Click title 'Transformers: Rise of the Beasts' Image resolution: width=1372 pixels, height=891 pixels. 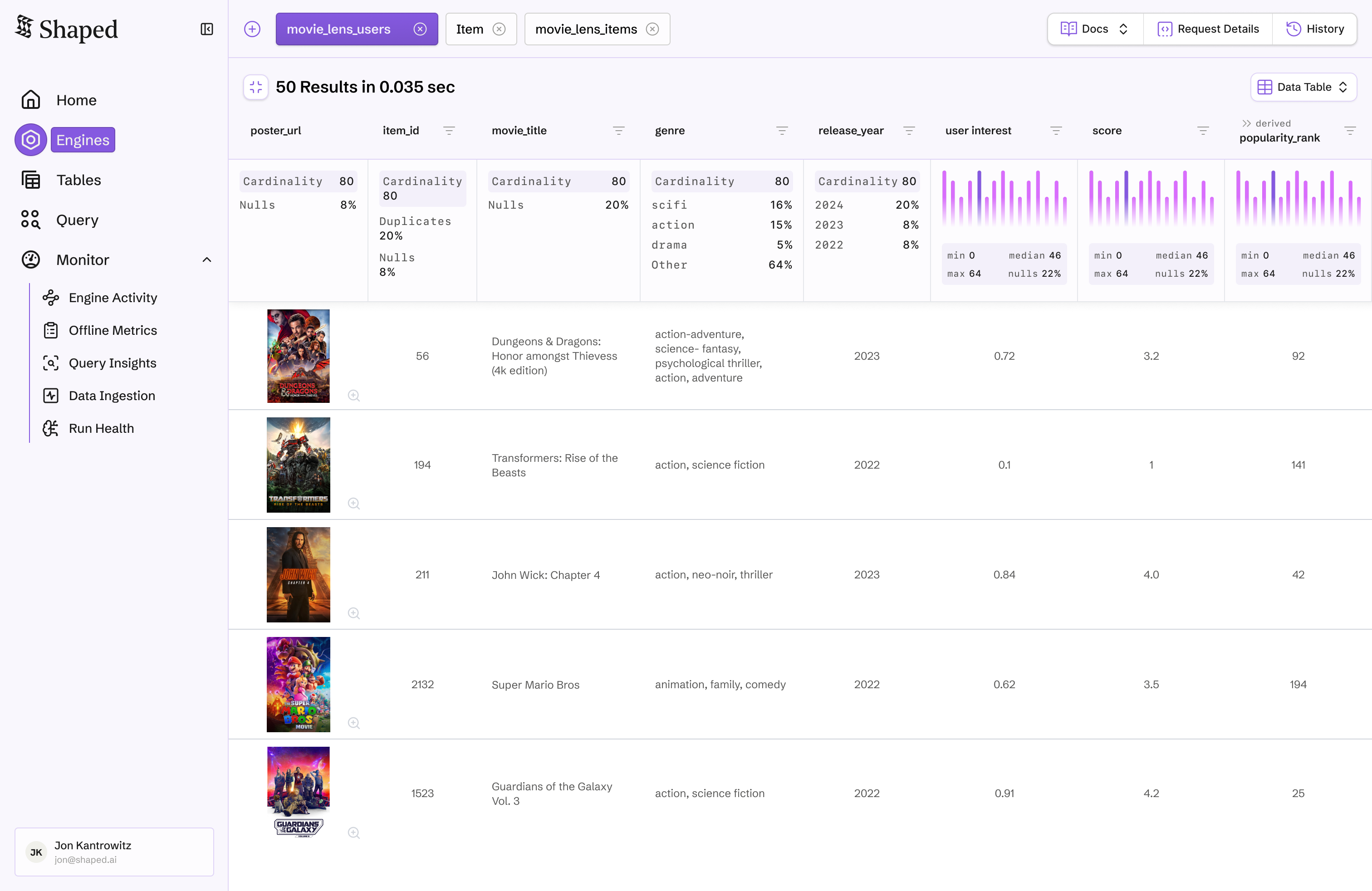[554, 465]
